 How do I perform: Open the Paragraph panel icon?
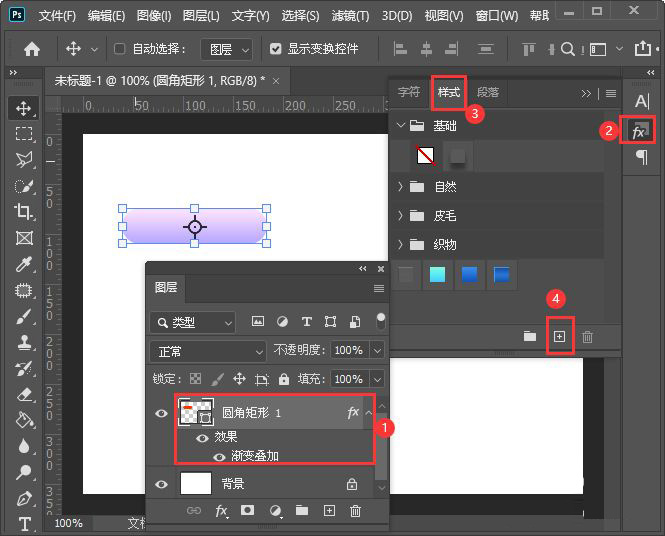coord(642,157)
